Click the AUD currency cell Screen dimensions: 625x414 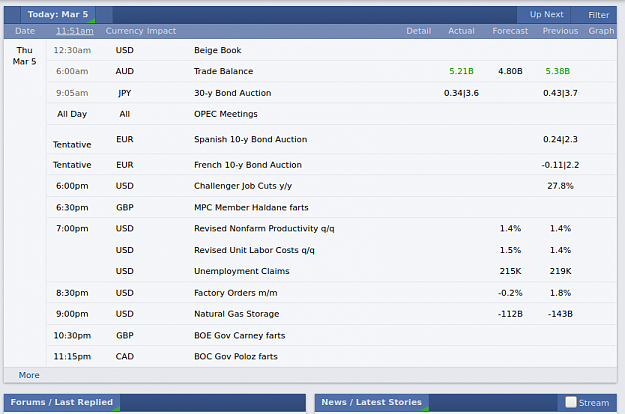pyautogui.click(x=124, y=71)
